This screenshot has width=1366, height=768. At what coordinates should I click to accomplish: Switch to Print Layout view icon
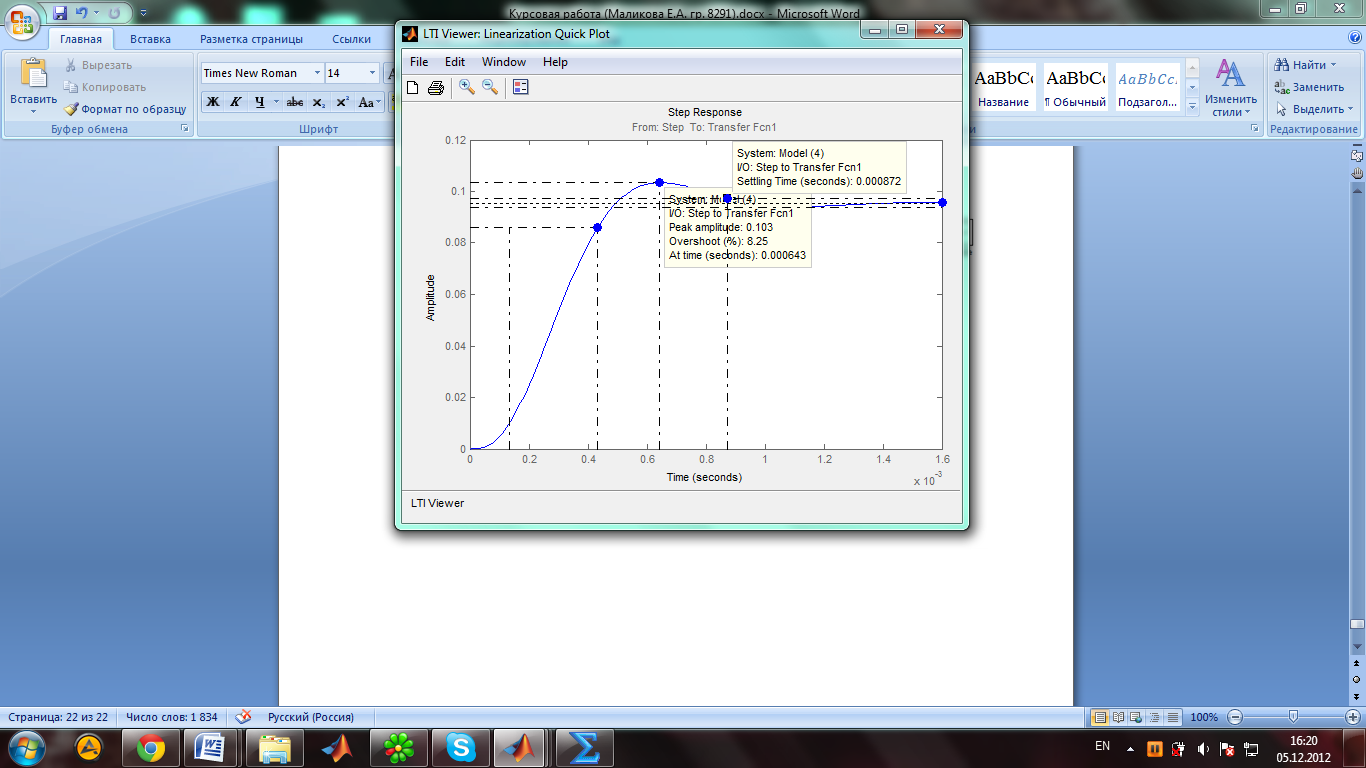pos(1100,717)
